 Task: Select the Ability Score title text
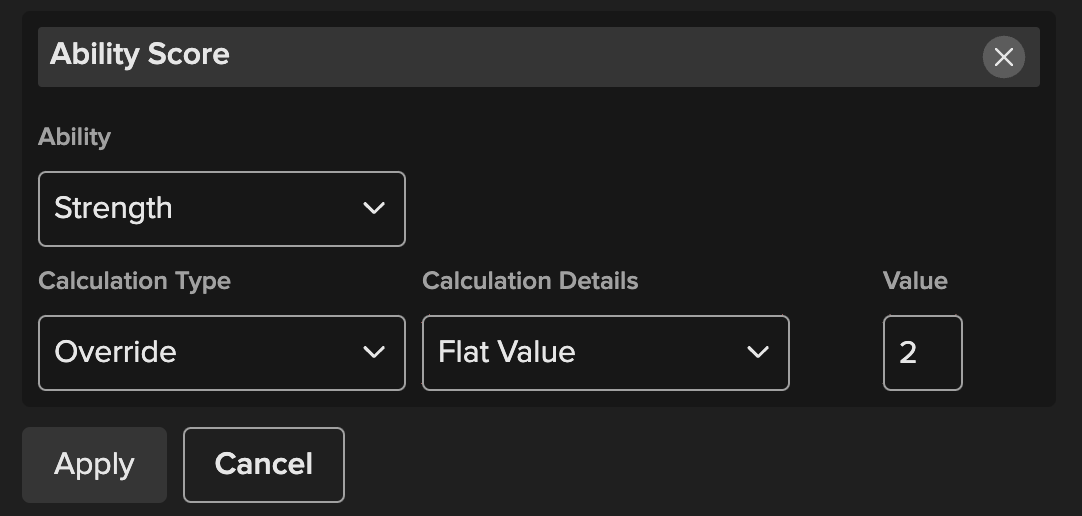point(140,54)
